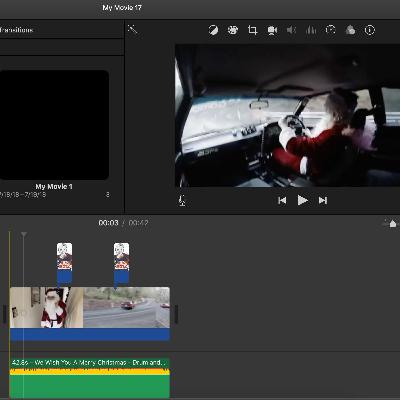Select the first overlay clip above timeline

(64, 264)
